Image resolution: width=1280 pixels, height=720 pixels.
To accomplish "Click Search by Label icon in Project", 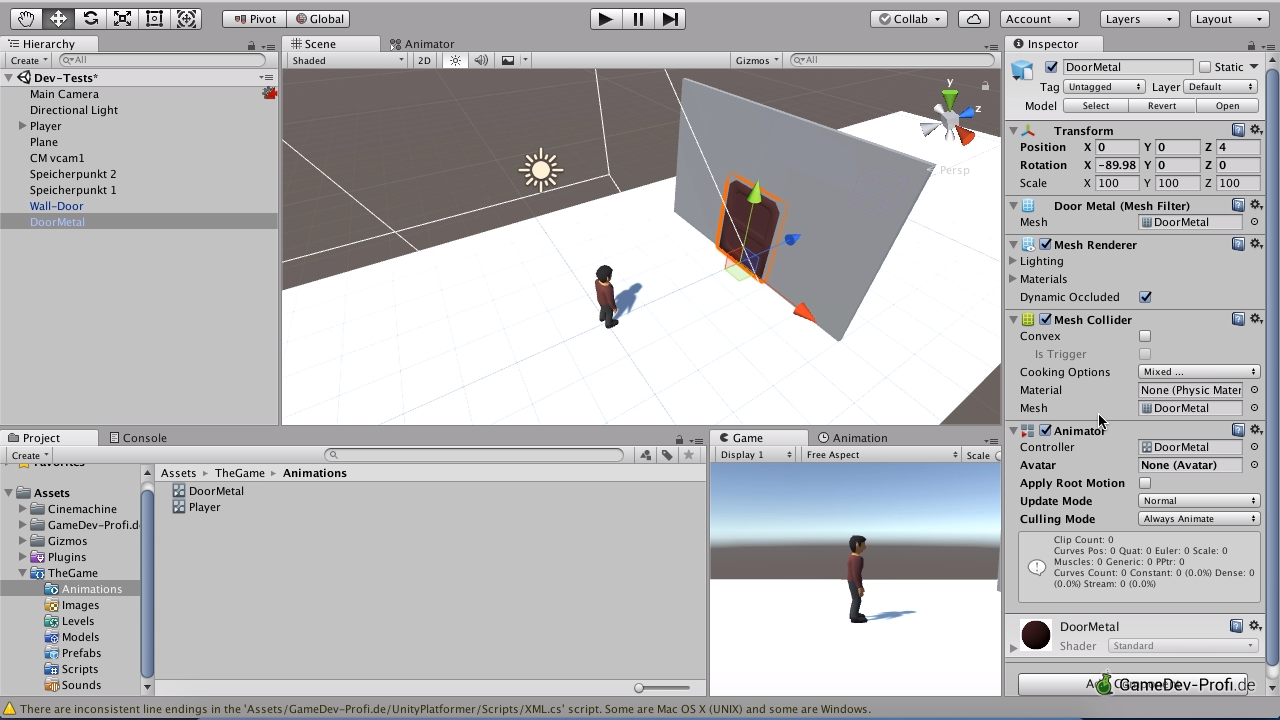I will 666,455.
